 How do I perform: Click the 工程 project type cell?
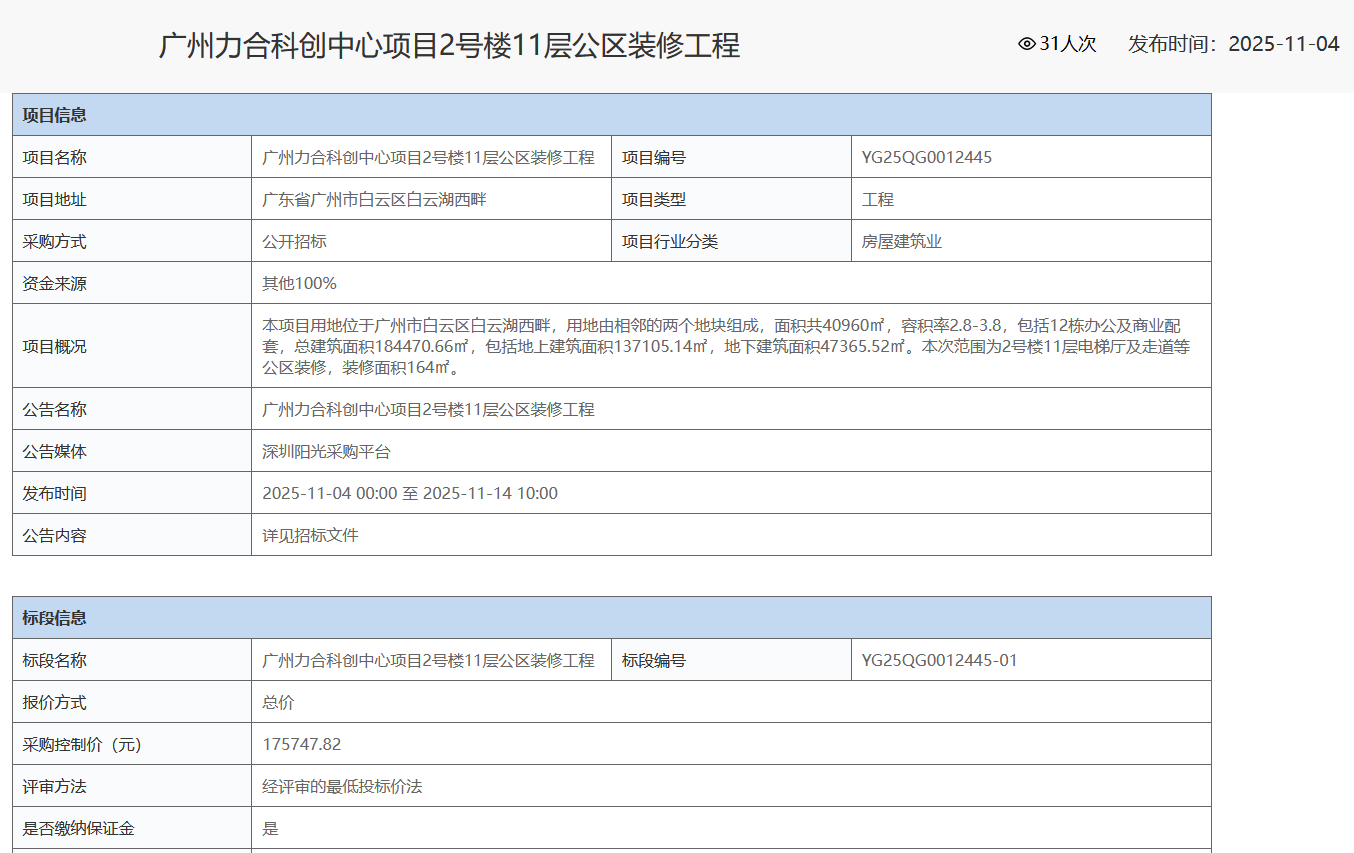pos(872,198)
